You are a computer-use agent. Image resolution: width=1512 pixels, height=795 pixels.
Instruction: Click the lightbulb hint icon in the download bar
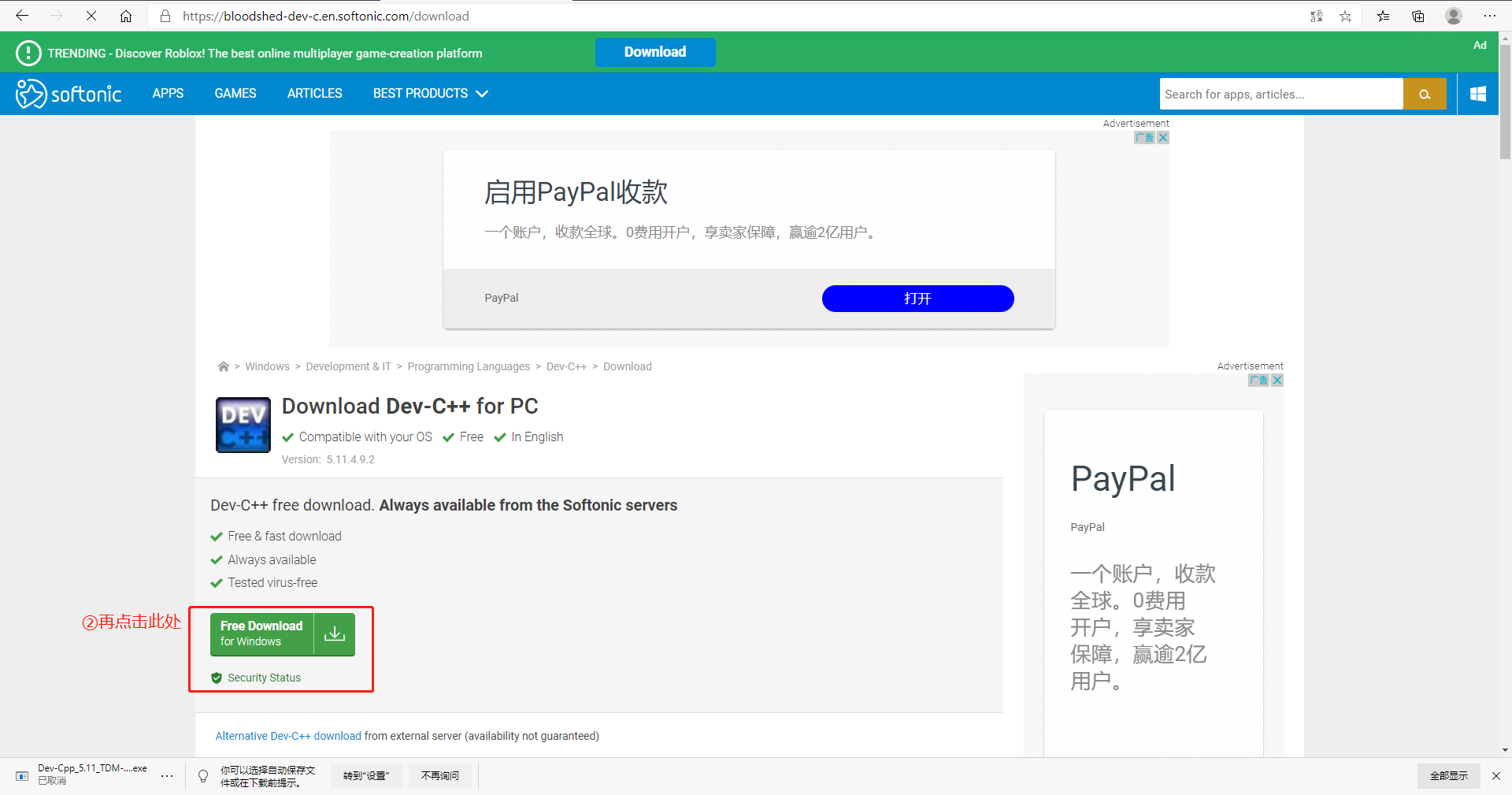pyautogui.click(x=203, y=775)
